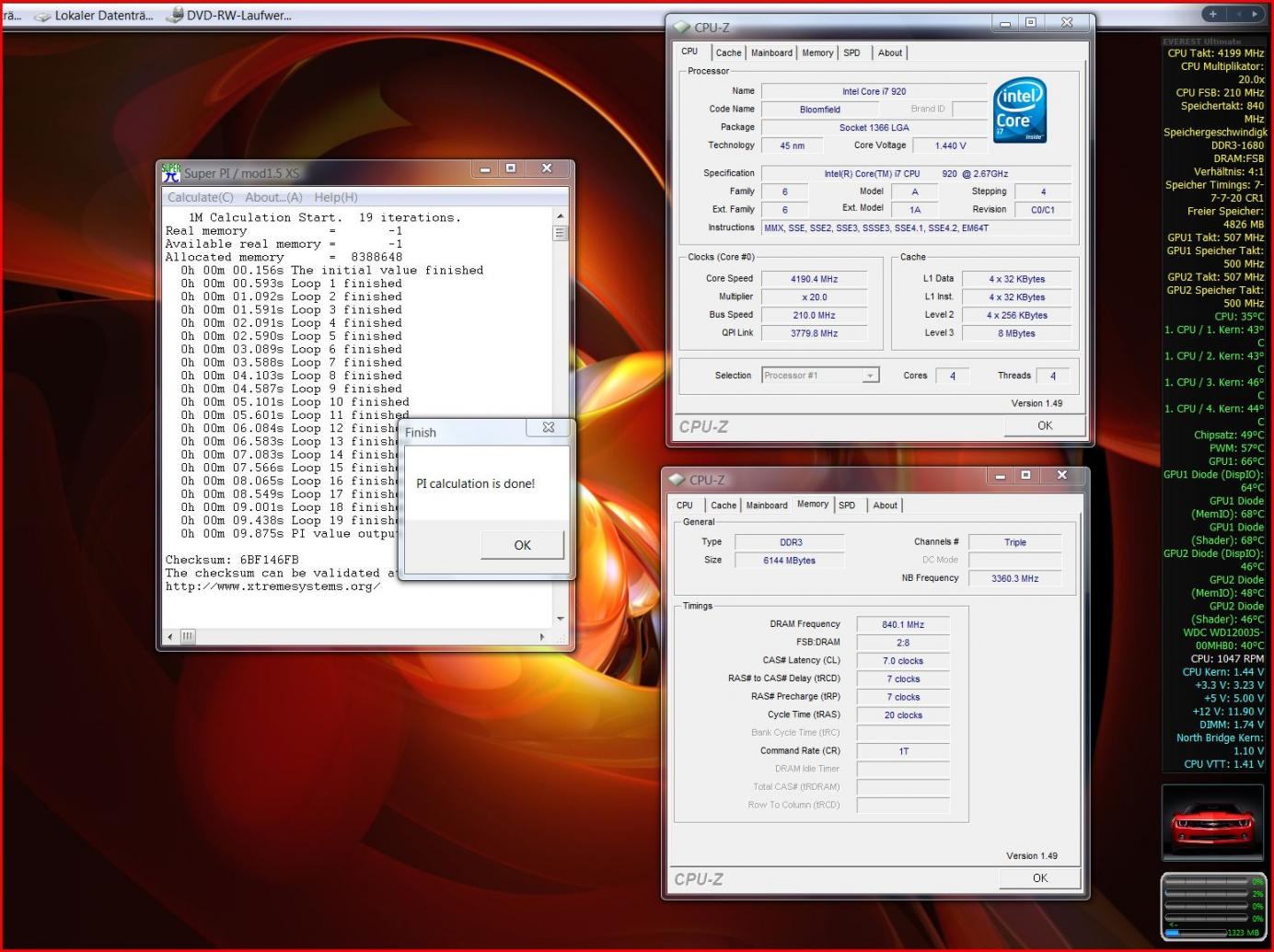Open the Lokaler Datenträger drive entry

94,15
